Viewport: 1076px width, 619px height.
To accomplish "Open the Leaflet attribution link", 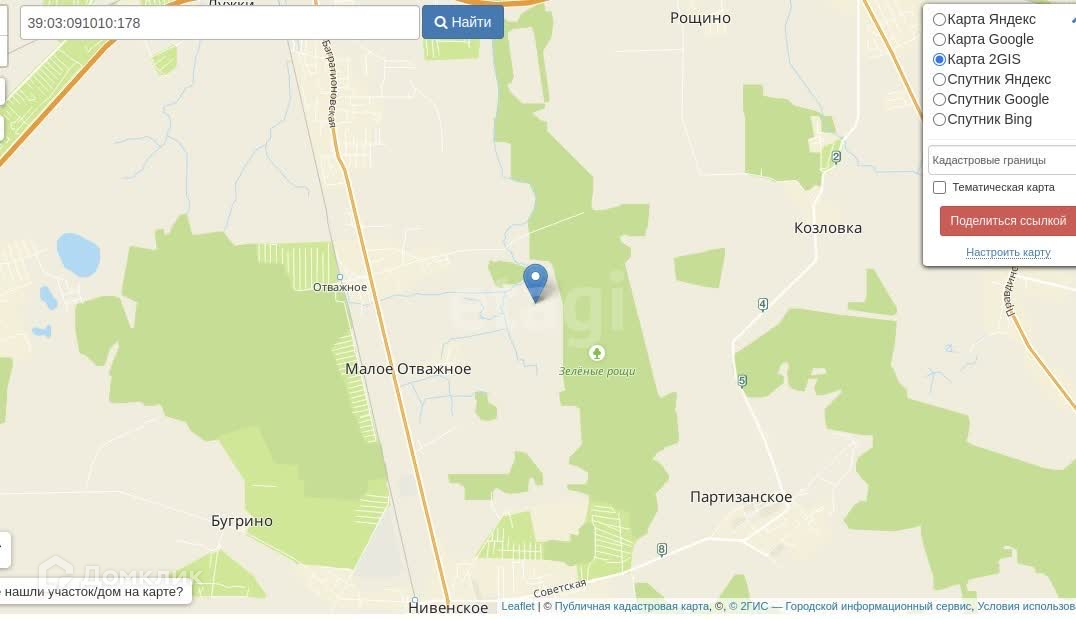I will tap(517, 606).
